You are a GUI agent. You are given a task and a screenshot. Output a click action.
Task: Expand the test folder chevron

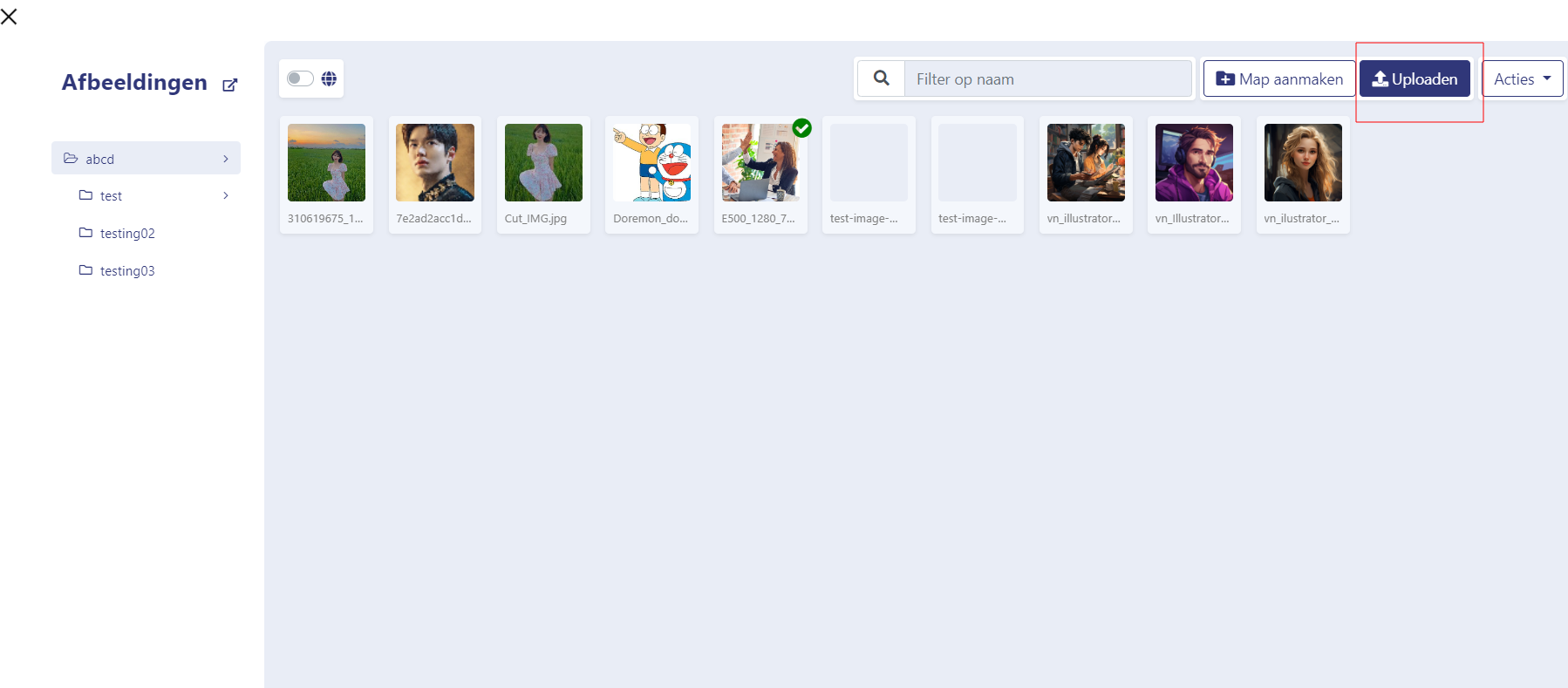coord(226,195)
